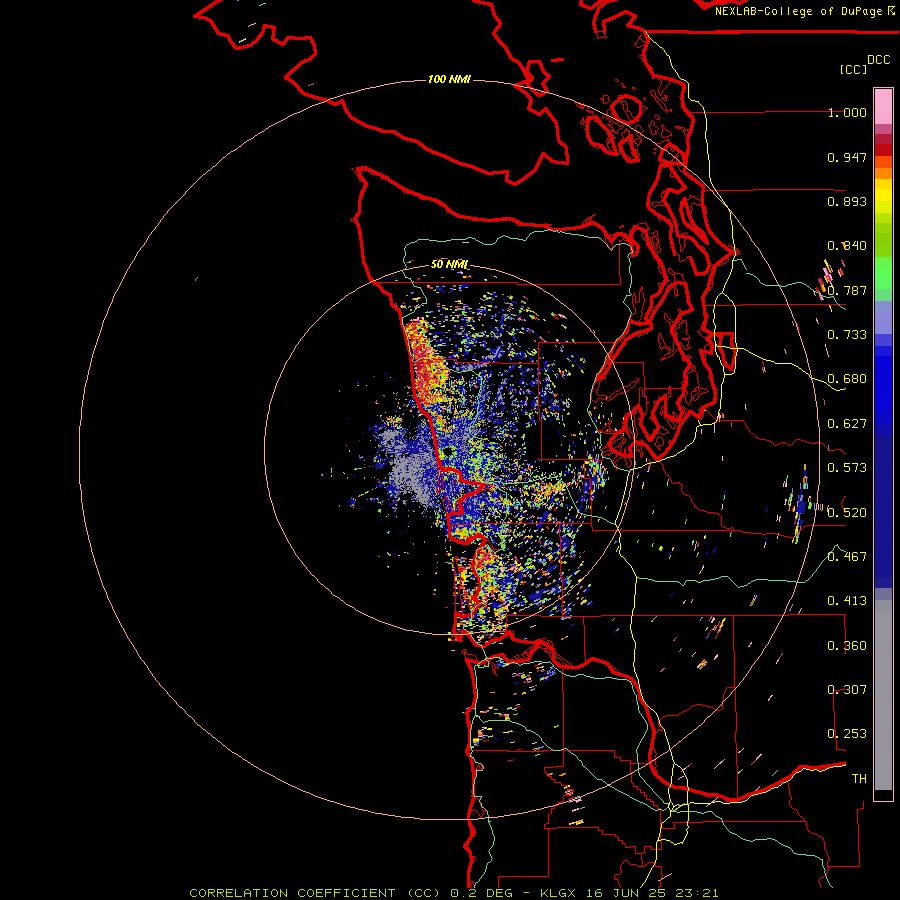Pick the gray segment of the color bar
Screen dimensions: 900x900
[x=883, y=695]
